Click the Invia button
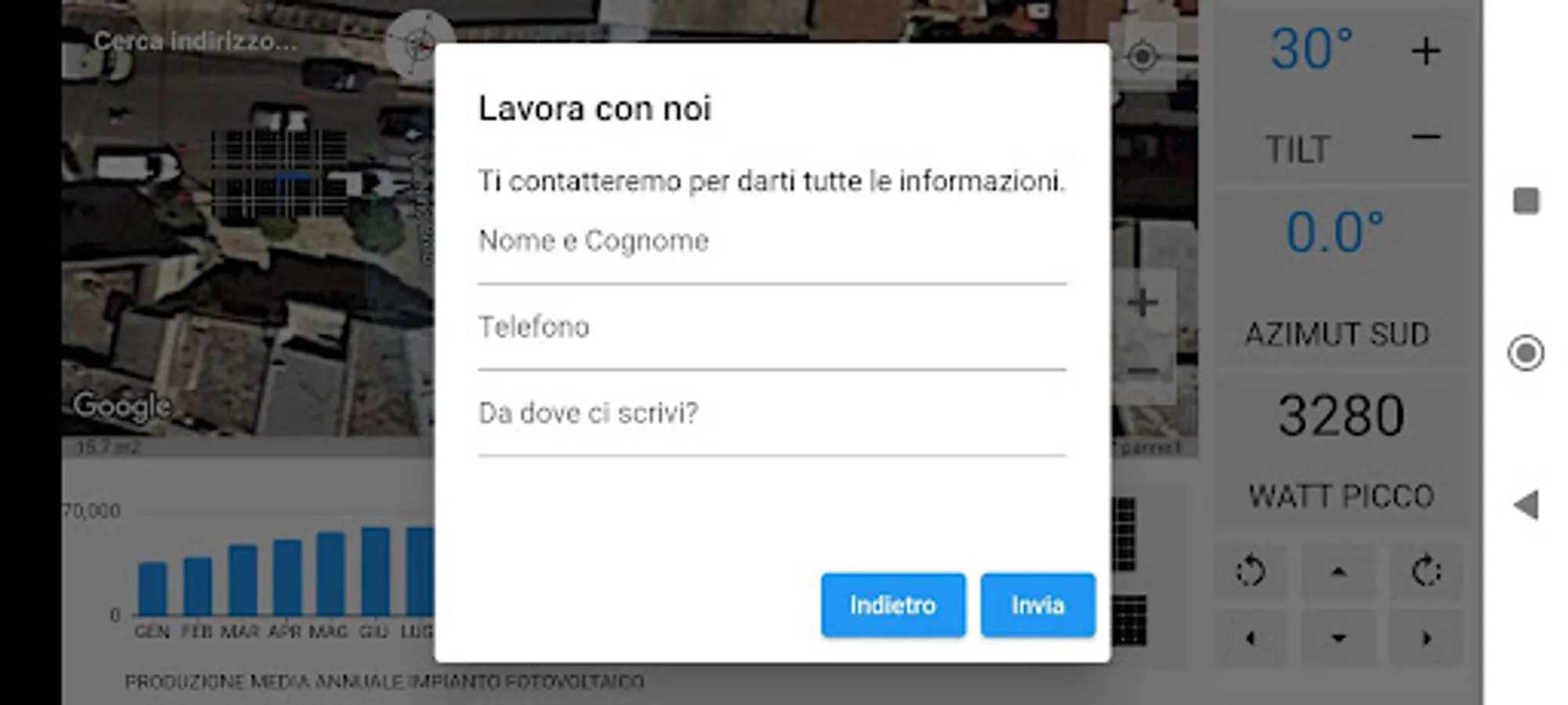 (x=1037, y=605)
